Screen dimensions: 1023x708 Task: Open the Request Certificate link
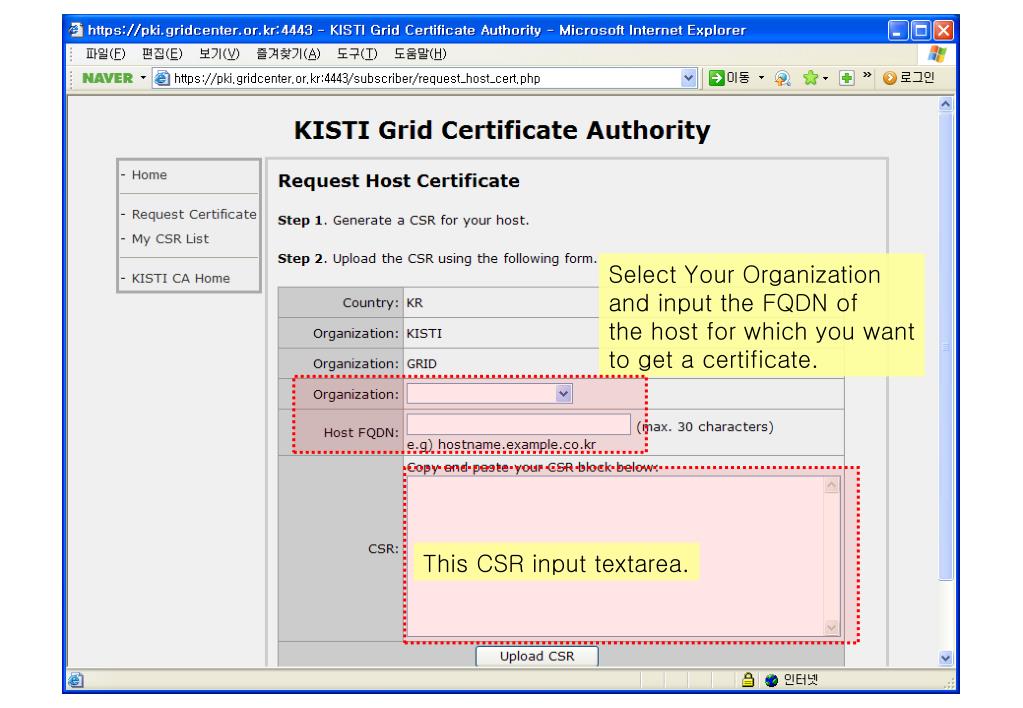(x=194, y=214)
